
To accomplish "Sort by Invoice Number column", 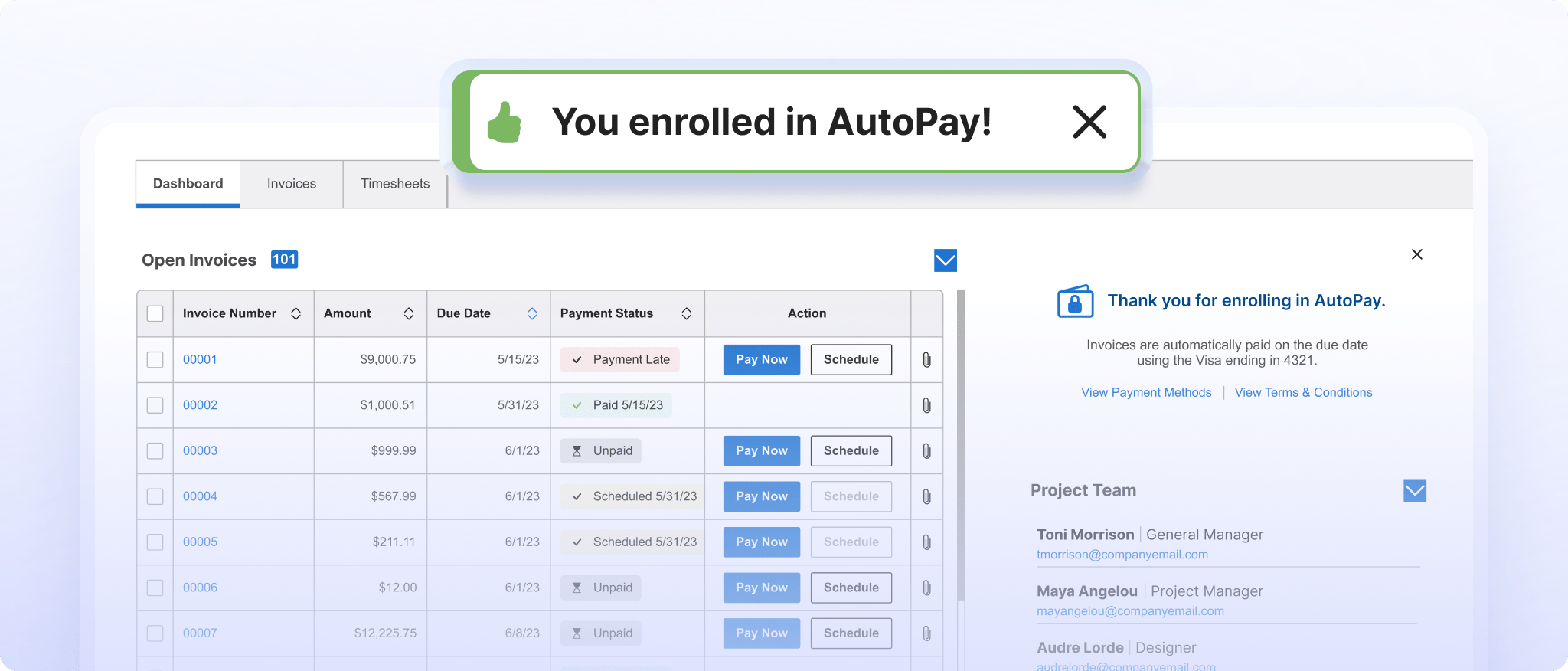I will tap(296, 313).
